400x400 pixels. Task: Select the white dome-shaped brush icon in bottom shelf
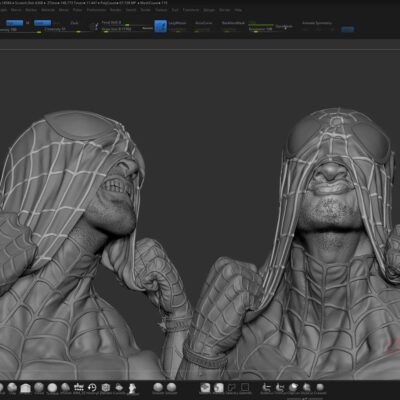tap(25, 388)
